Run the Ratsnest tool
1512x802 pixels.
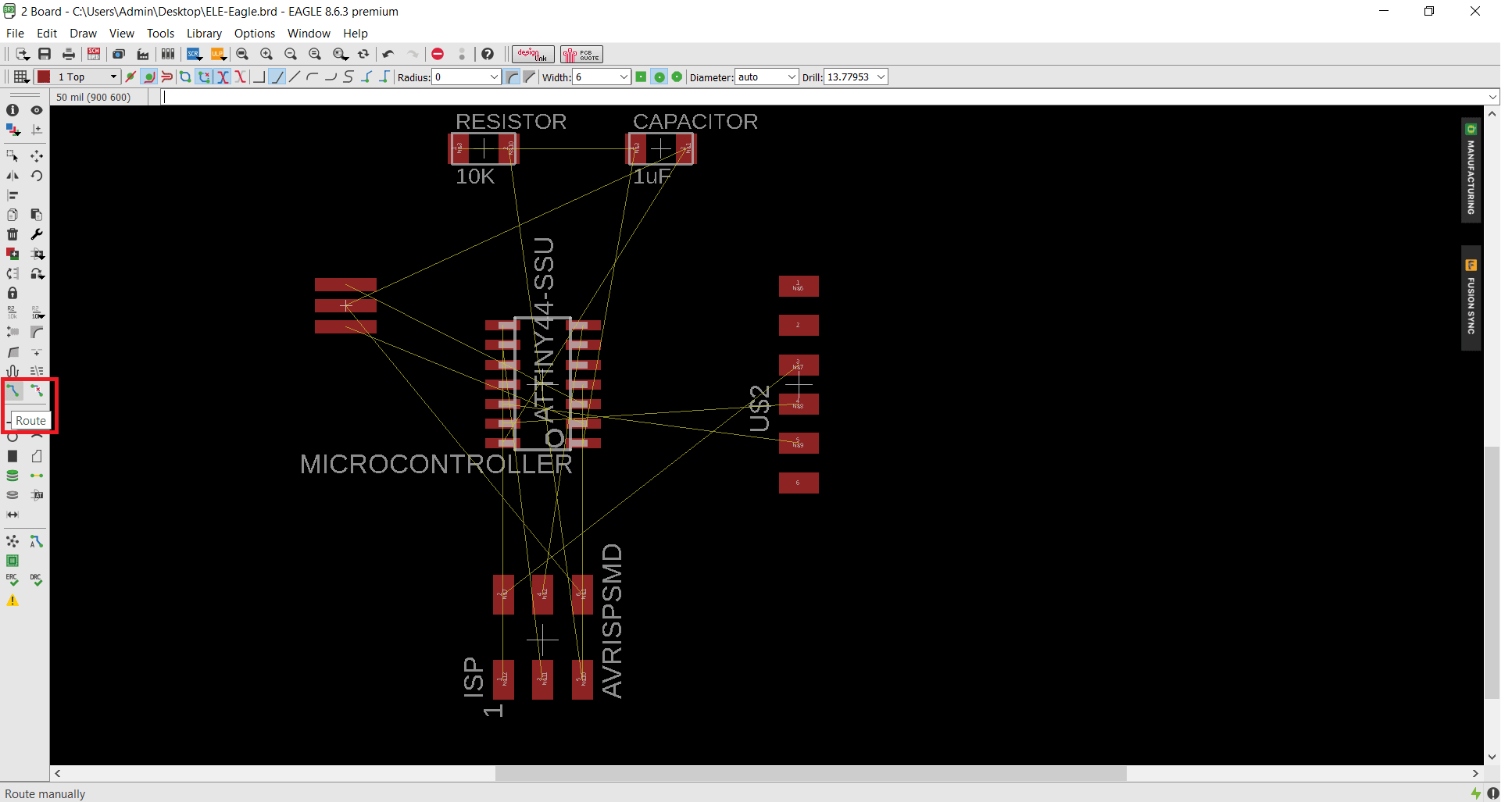13,541
